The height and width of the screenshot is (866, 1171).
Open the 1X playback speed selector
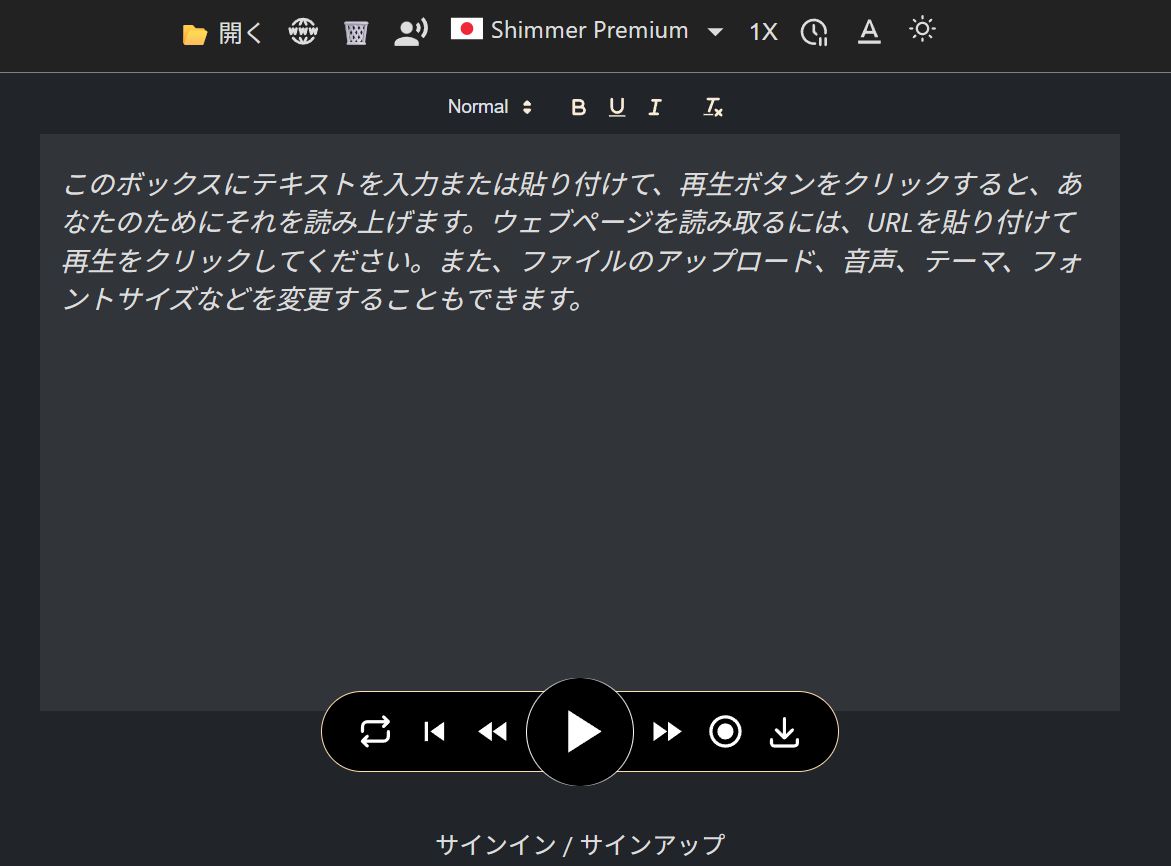tap(763, 32)
